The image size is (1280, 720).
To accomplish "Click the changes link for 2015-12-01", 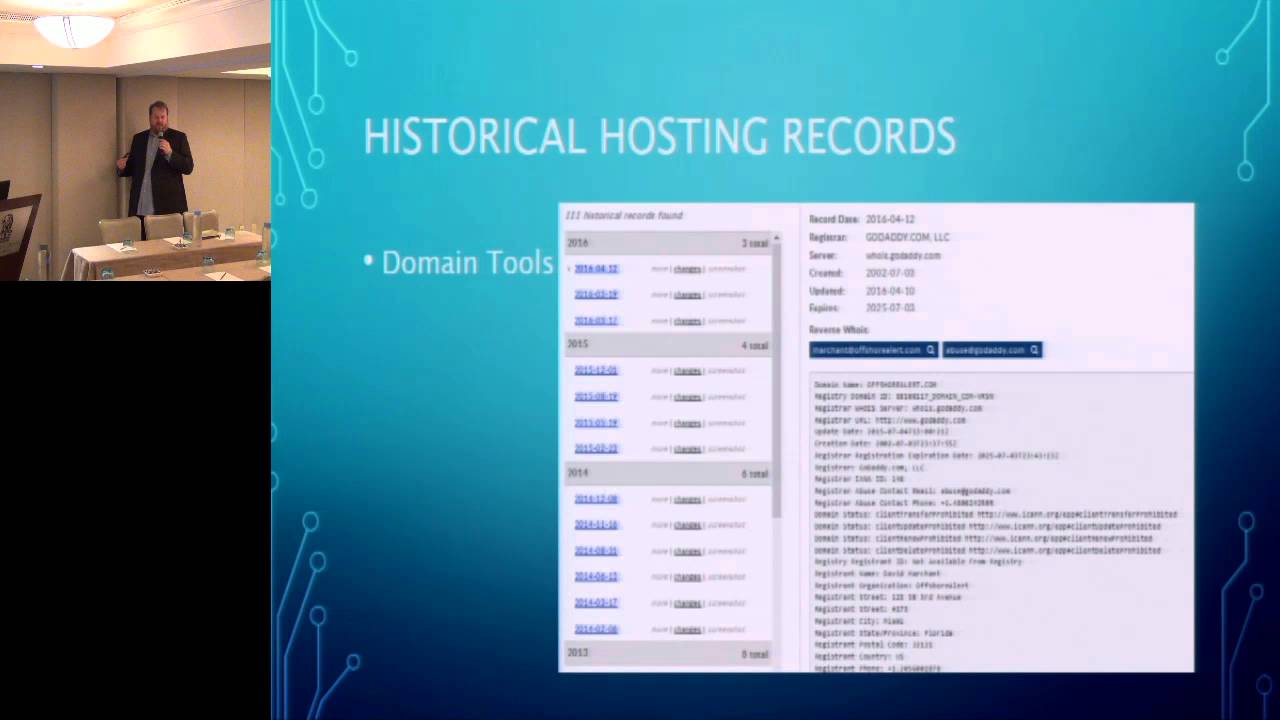I will (x=687, y=371).
